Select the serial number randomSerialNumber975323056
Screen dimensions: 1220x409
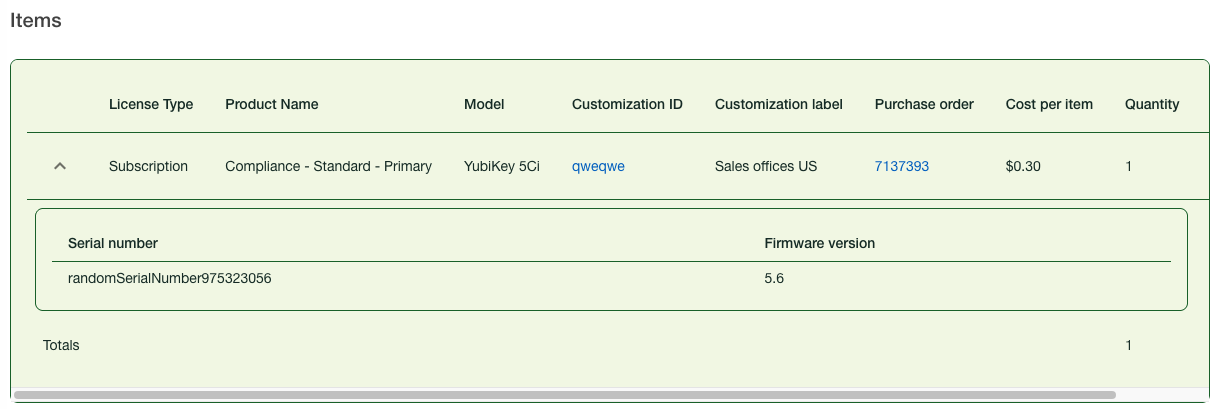click(x=170, y=279)
